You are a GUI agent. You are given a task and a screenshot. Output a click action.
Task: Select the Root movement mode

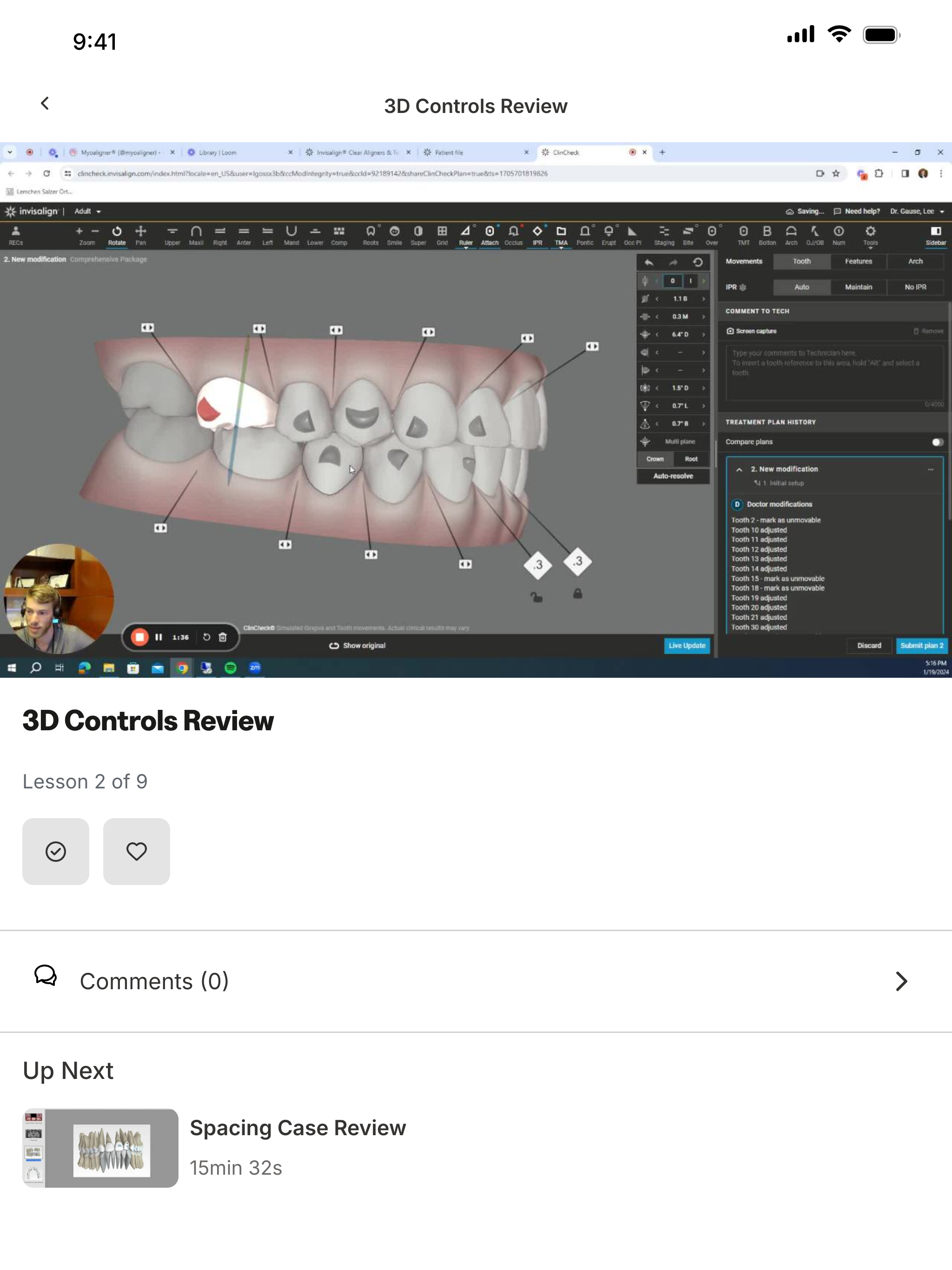point(691,459)
